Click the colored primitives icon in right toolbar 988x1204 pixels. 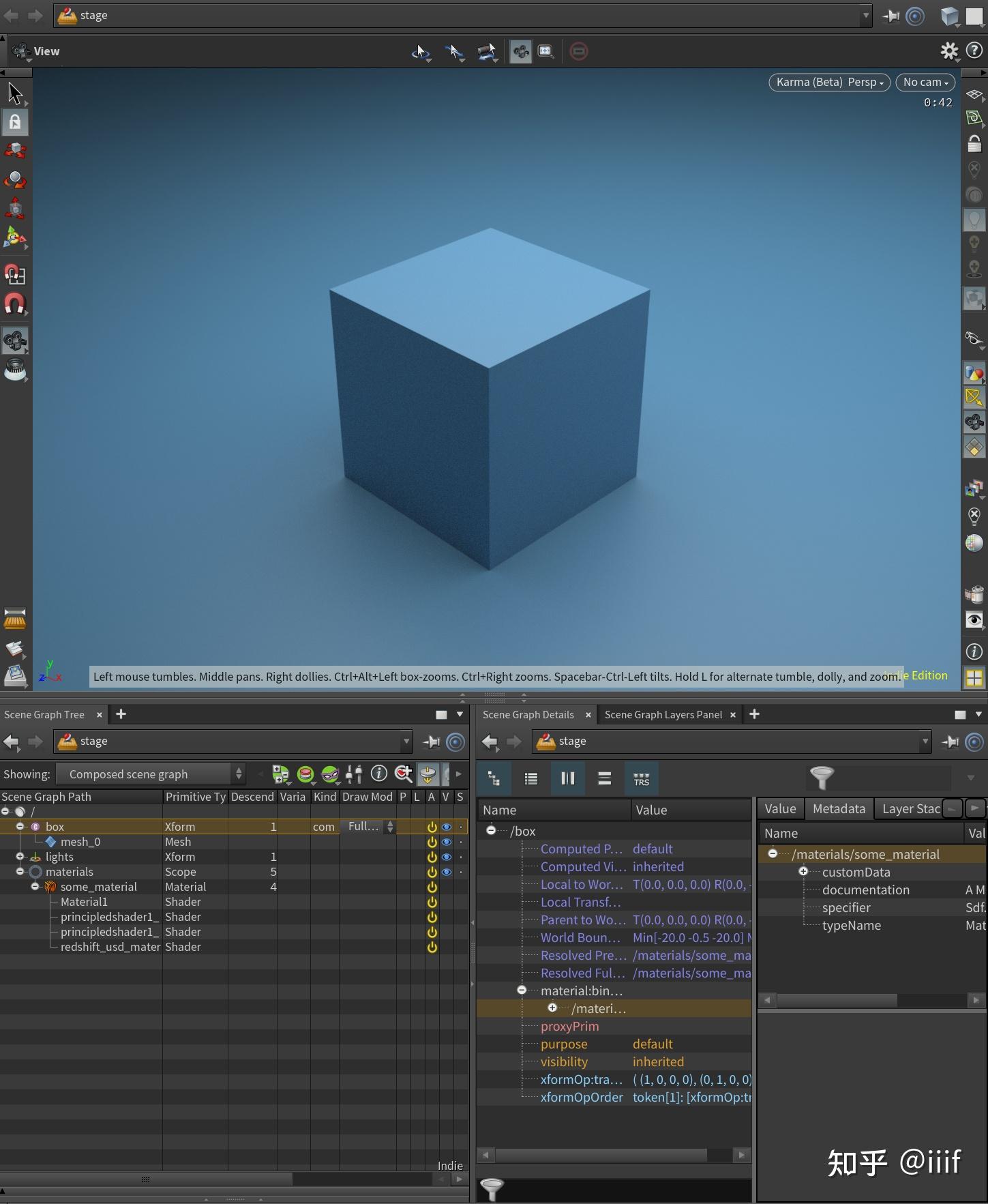click(x=974, y=373)
